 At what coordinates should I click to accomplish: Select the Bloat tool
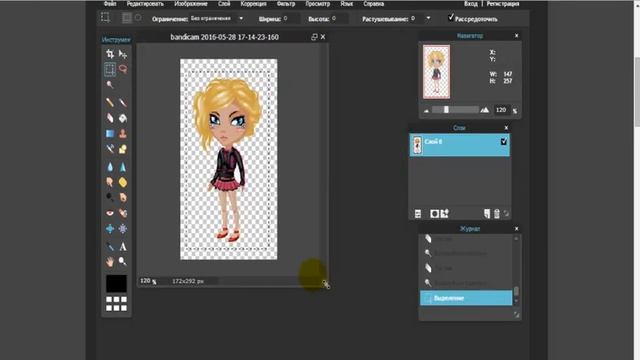110,229
